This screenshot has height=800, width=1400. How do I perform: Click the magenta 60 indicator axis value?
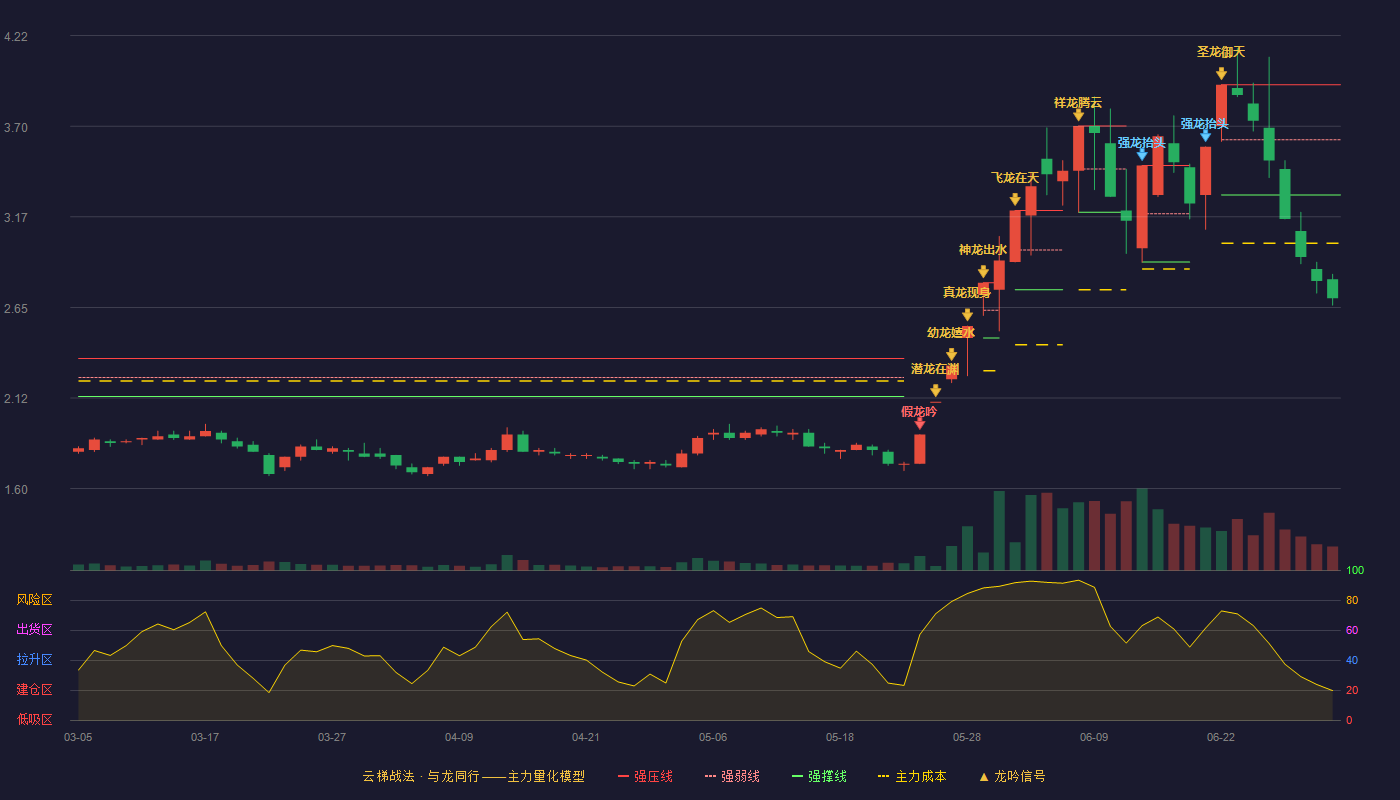(x=1352, y=630)
